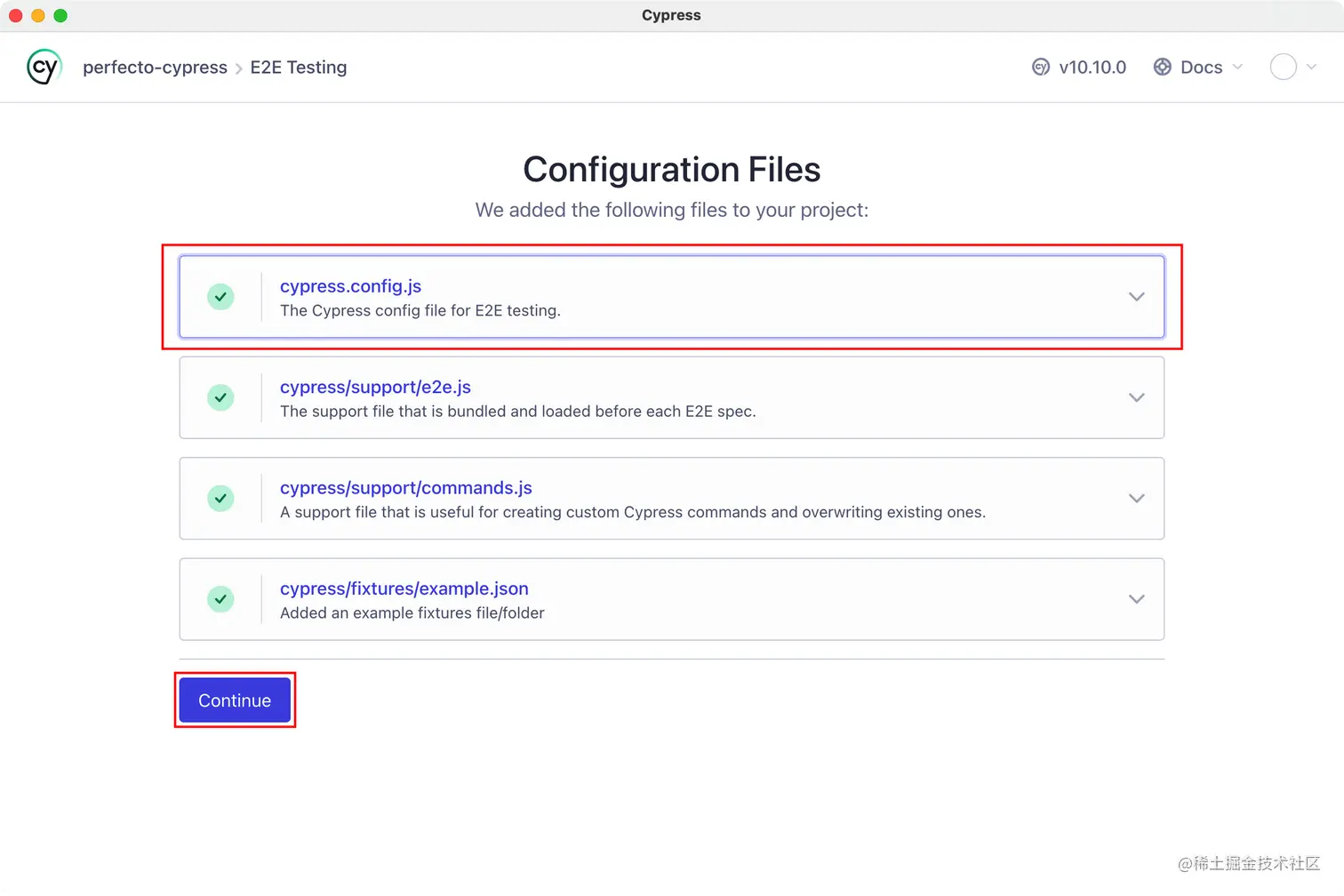This screenshot has height=896, width=1344.
Task: Click the Docs lifebuoy icon
Action: (1162, 68)
